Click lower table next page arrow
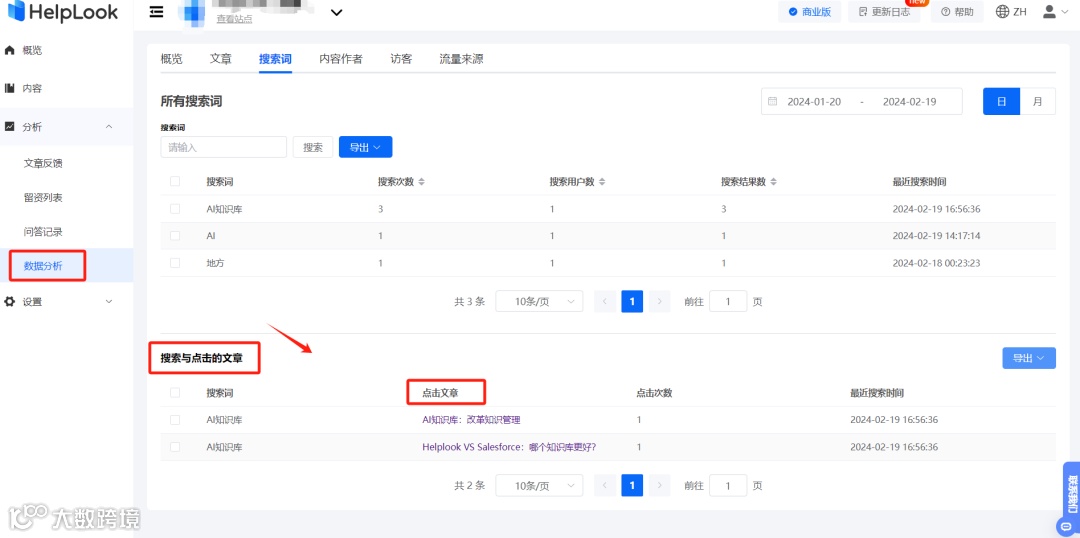This screenshot has height=538, width=1080. (x=660, y=485)
